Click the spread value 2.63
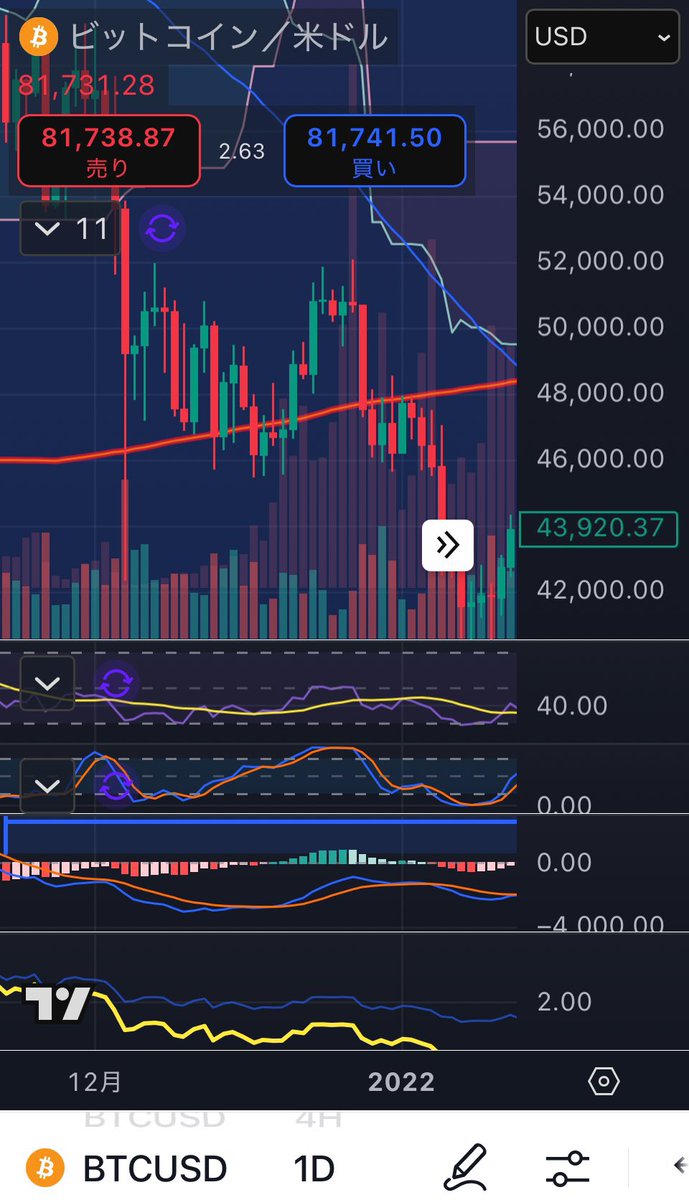This screenshot has height=1200, width=689. (x=242, y=151)
